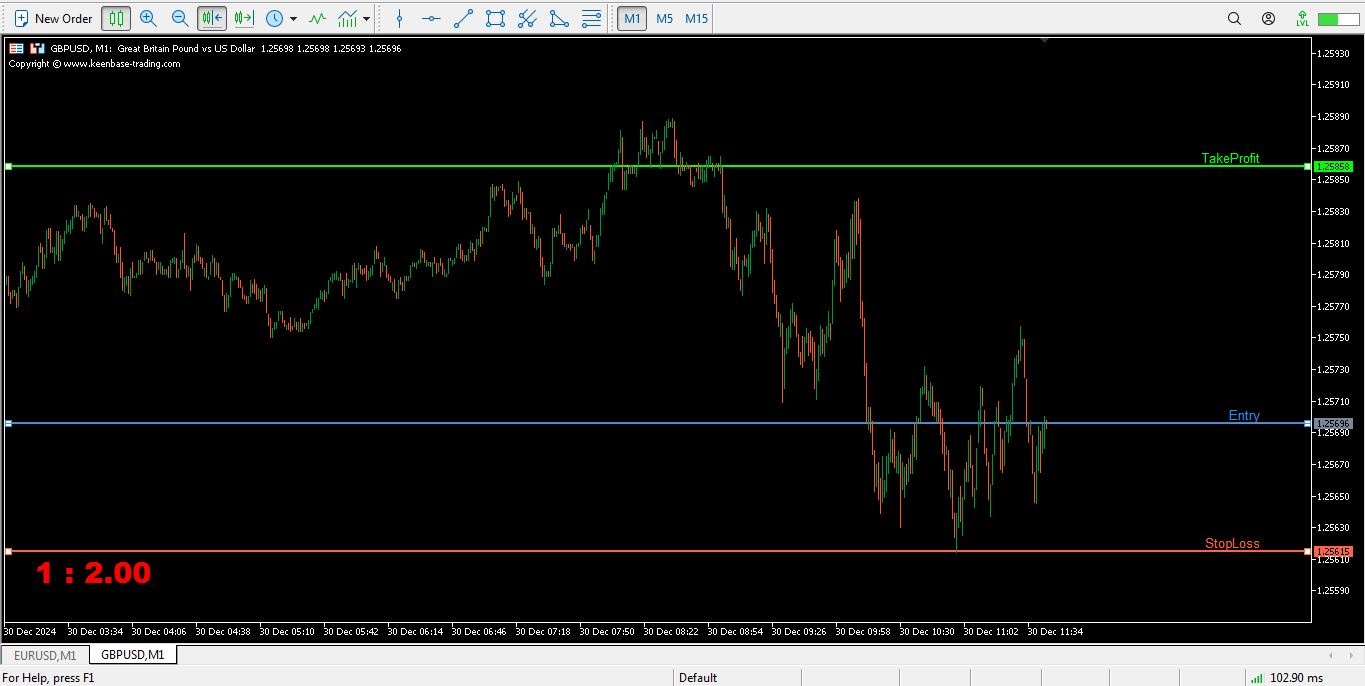Click the keenbase-trading.com copyright text
Screen dimensions: 1365x686
(x=95, y=63)
